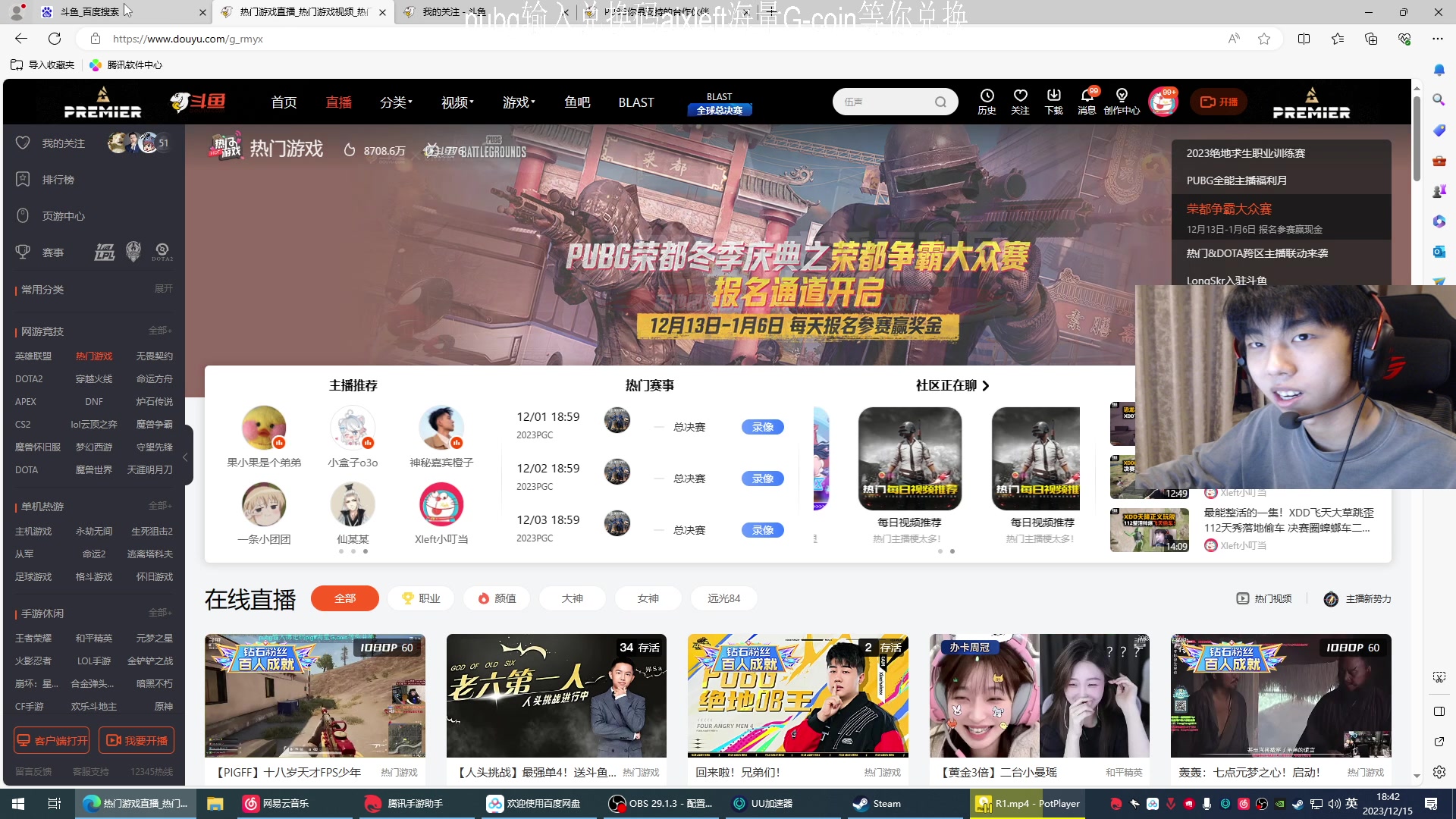Switch to the 我的关注 browser tab
The width and height of the screenshot is (1456, 819).
(x=484, y=12)
